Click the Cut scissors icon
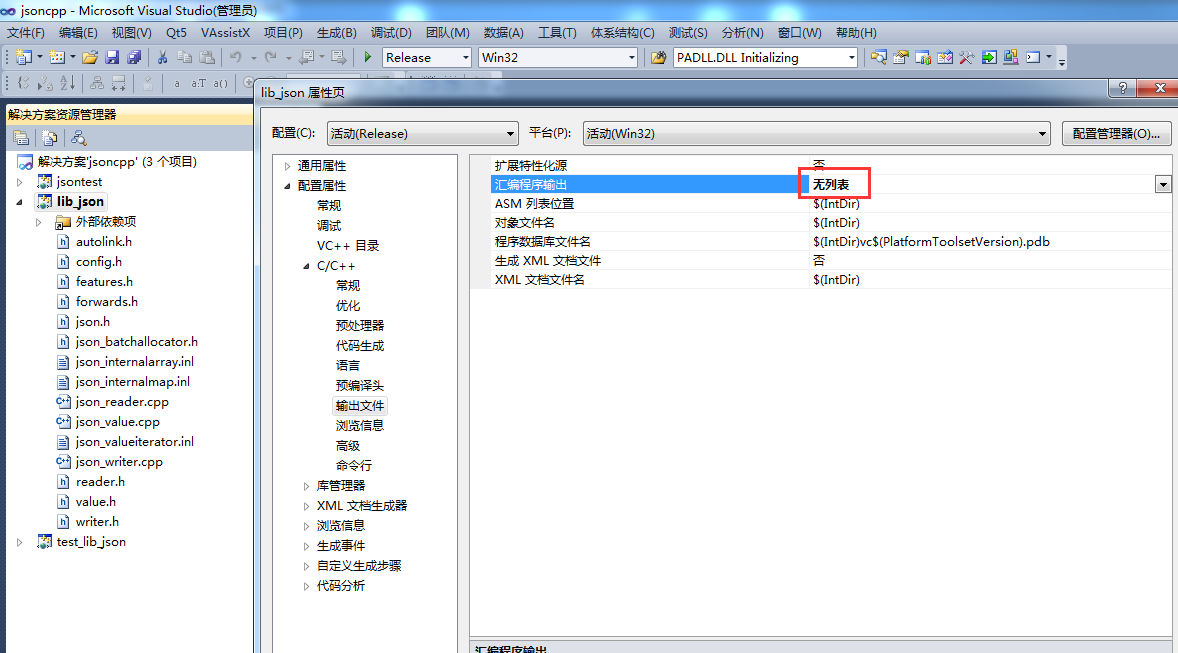Screen dimensions: 1178x653 [x=162, y=57]
